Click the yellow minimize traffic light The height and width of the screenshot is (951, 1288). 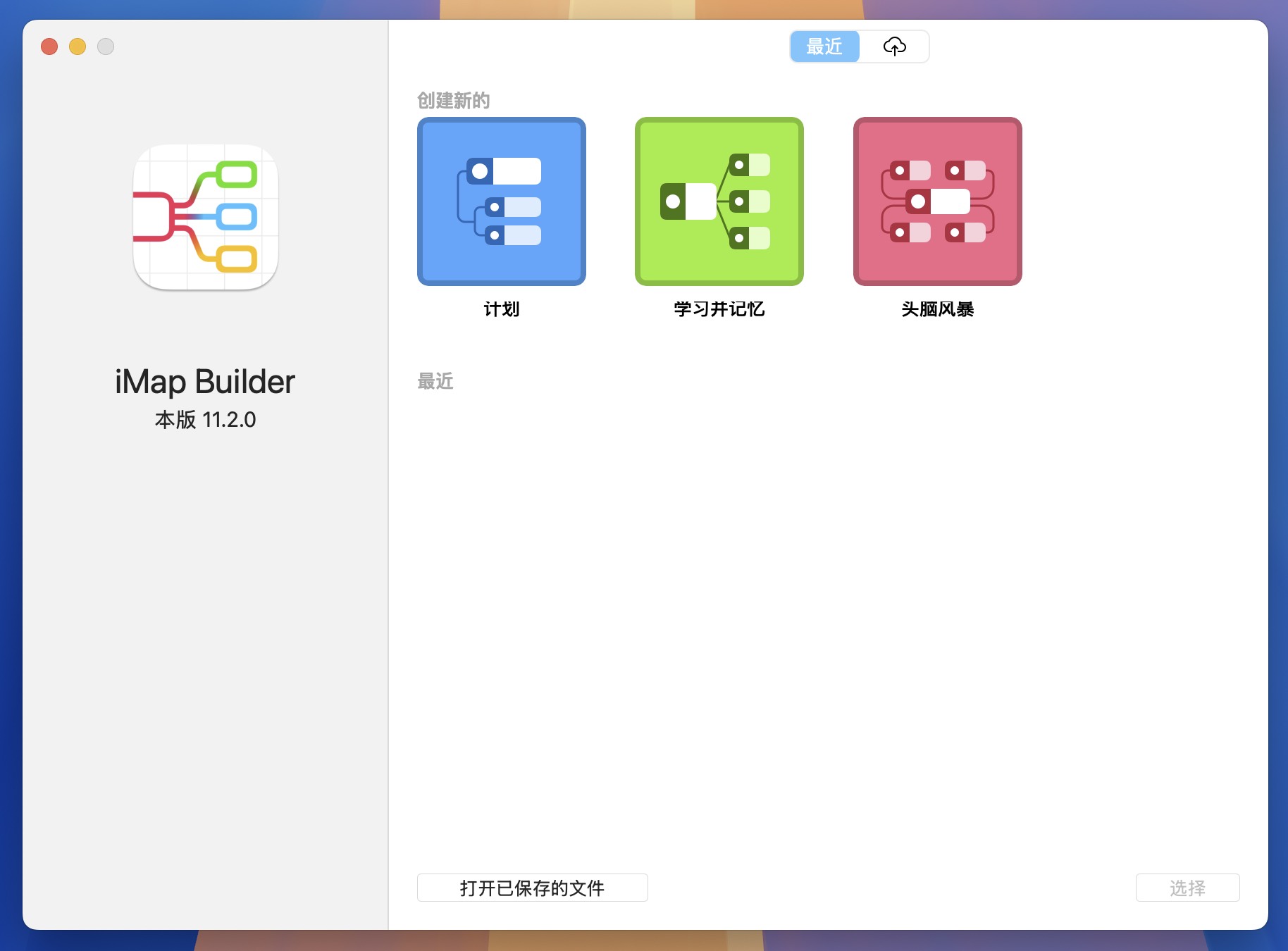pos(78,46)
